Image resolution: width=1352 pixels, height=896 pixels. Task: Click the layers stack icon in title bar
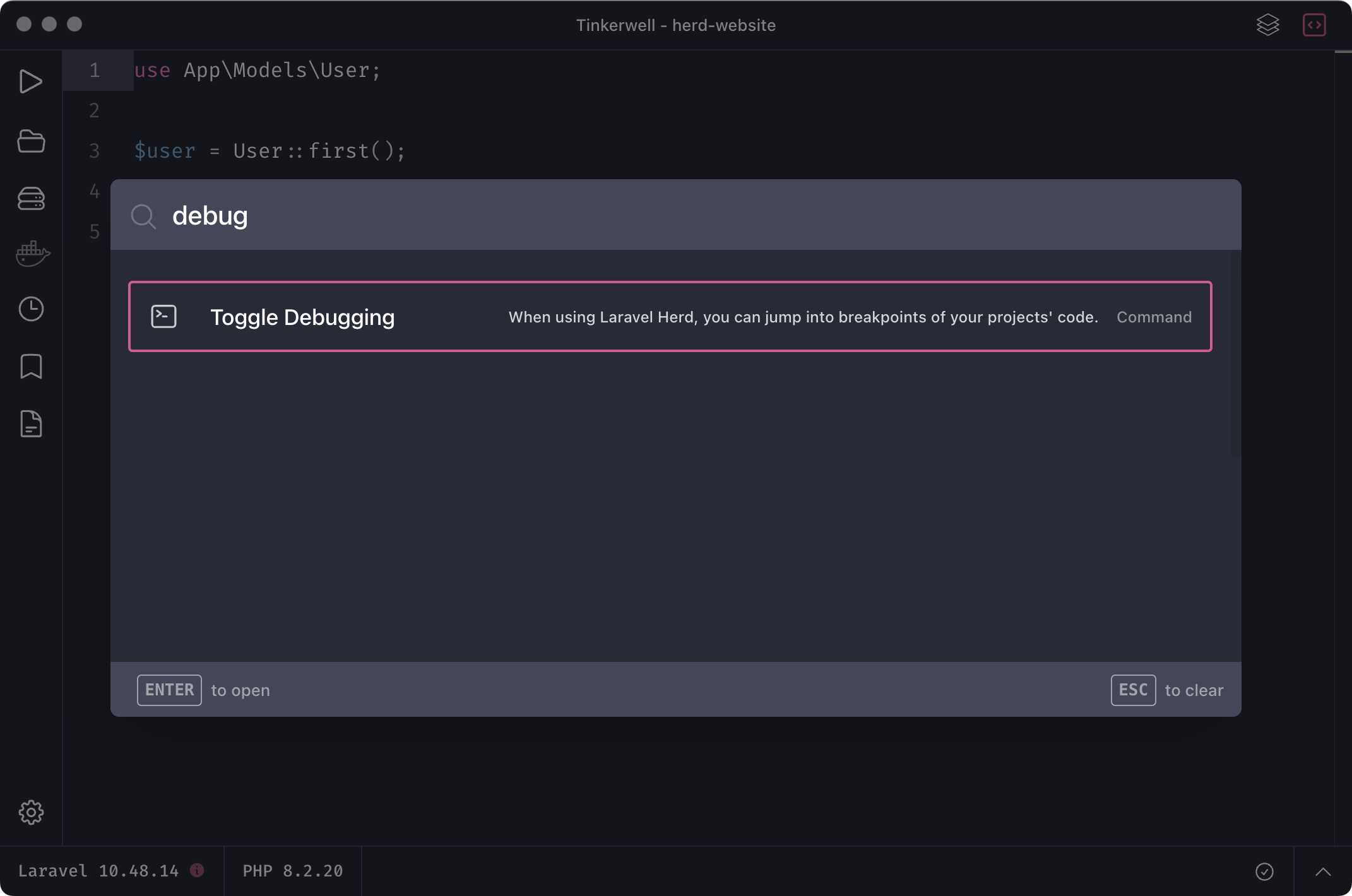tap(1267, 25)
